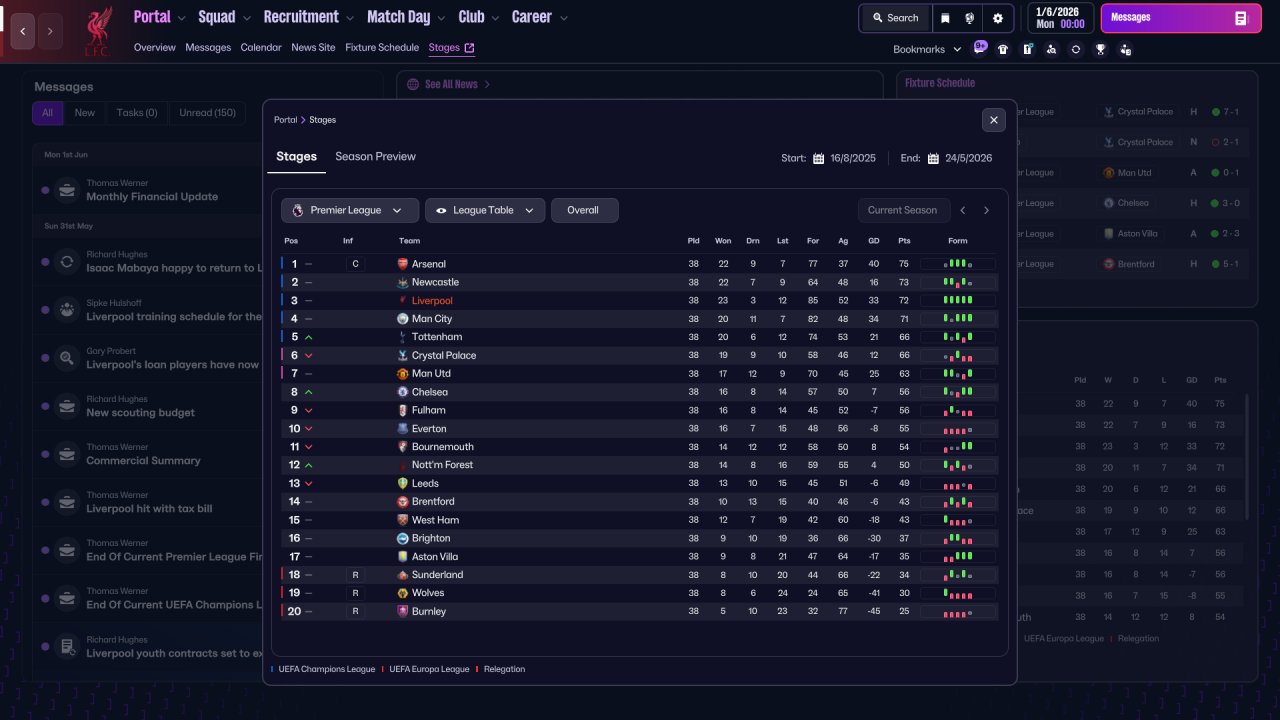Open the Fixture Schedule sub-tab
The width and height of the screenshot is (1280, 720).
click(382, 48)
